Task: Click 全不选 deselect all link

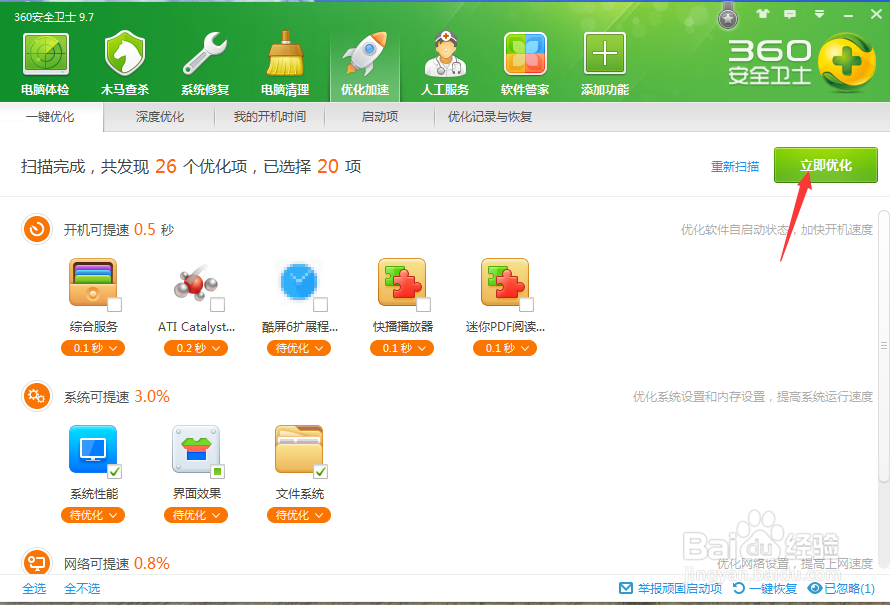Action: 82,589
